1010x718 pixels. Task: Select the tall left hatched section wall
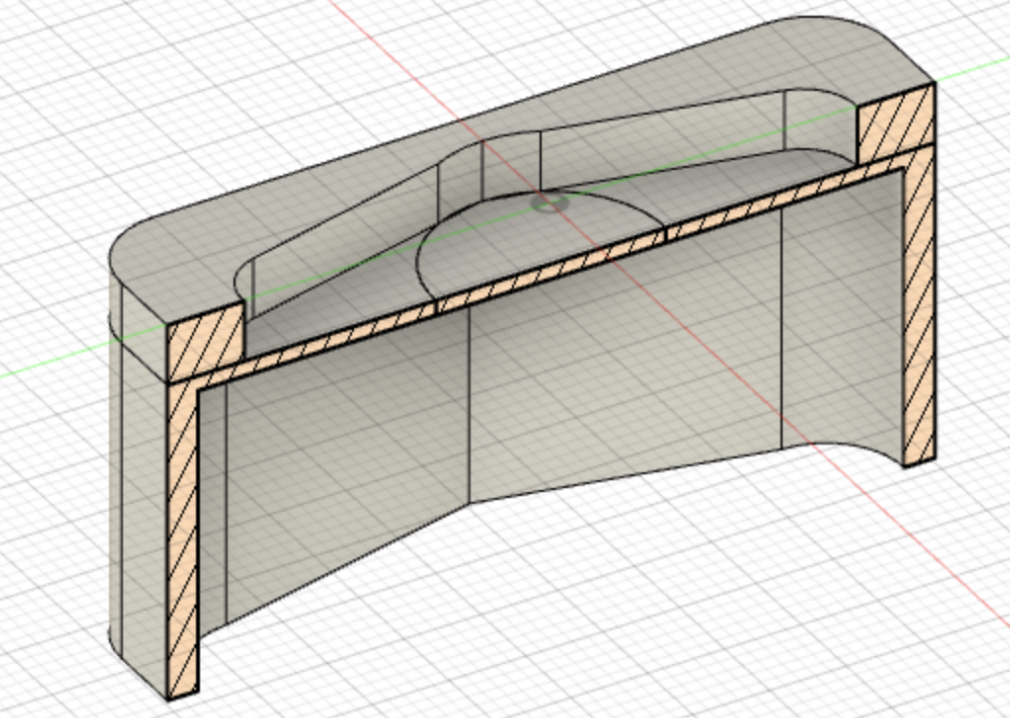[x=182, y=541]
